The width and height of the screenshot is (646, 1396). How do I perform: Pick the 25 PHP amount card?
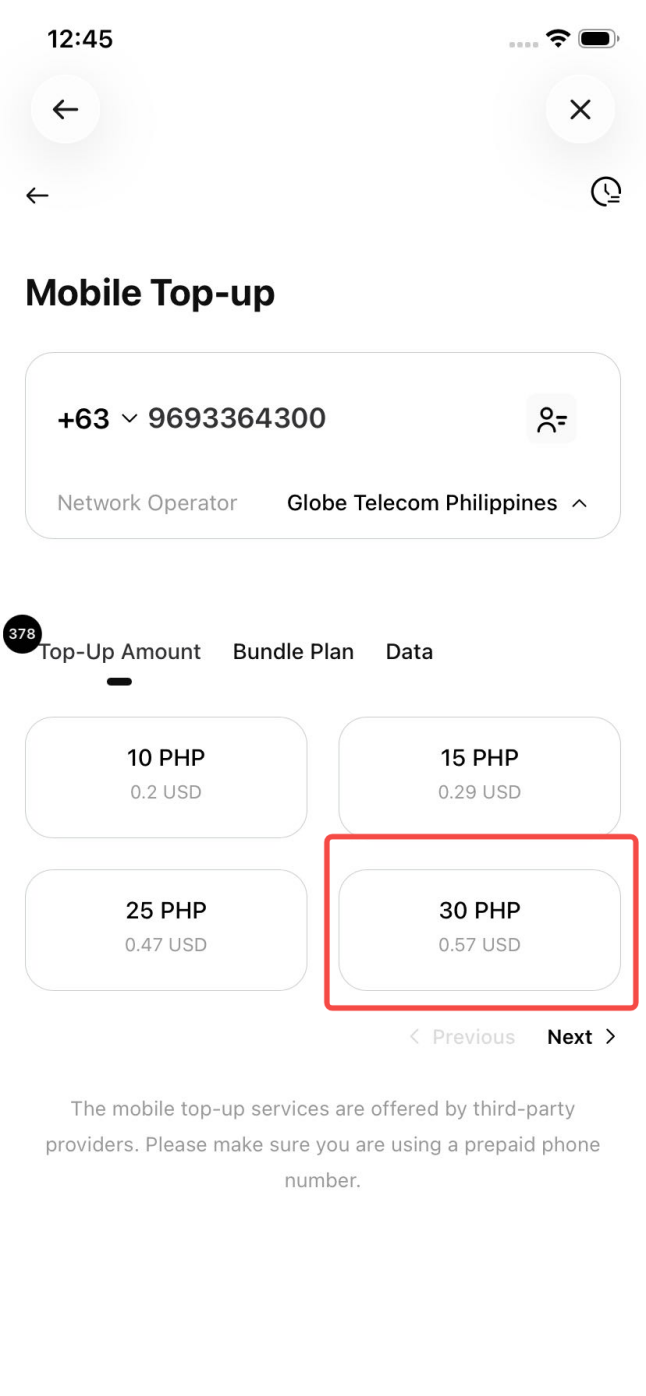pyautogui.click(x=166, y=929)
